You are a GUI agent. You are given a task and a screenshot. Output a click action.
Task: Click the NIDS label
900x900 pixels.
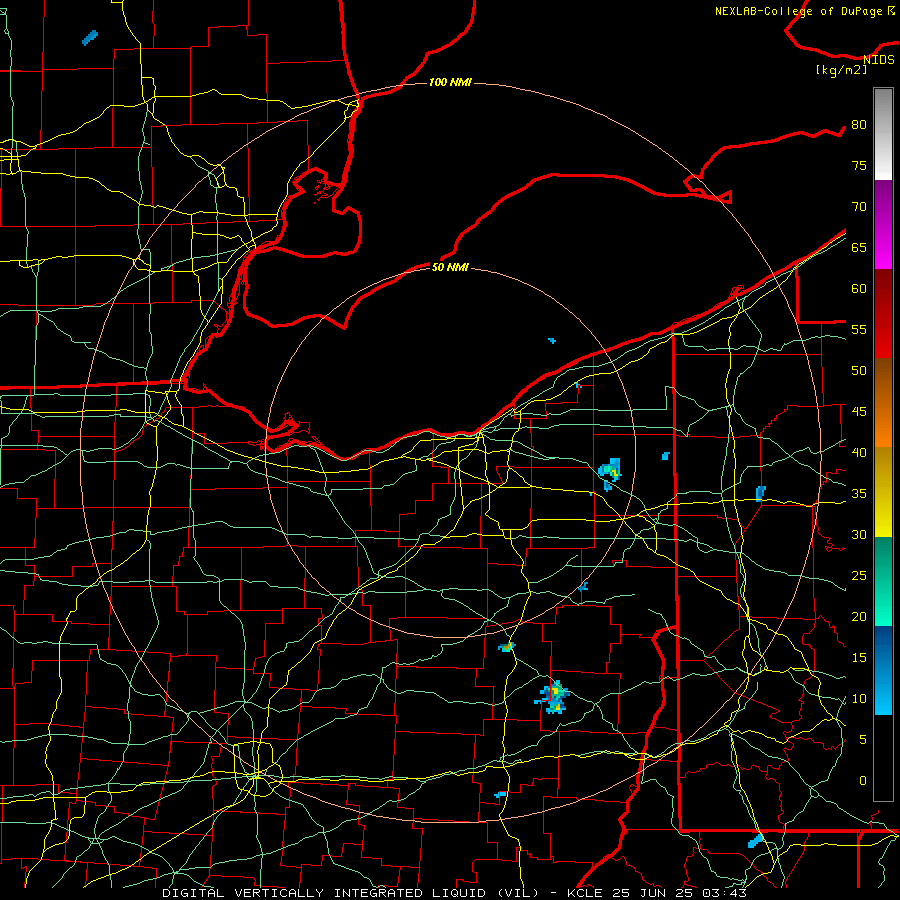pos(878,59)
